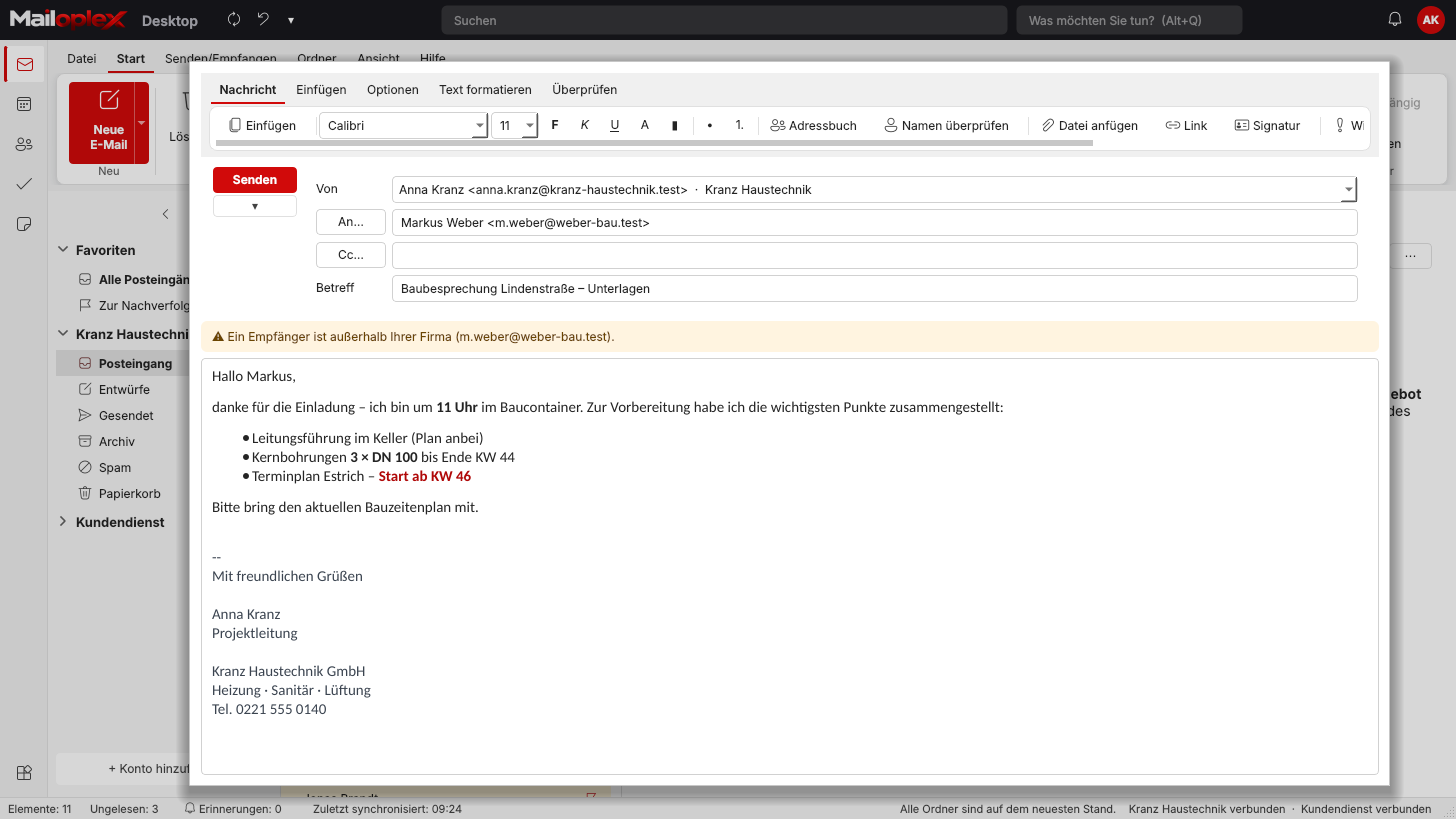The image size is (1456, 819).
Task: Click the '...' more button behind the dialog
Action: (x=1411, y=256)
